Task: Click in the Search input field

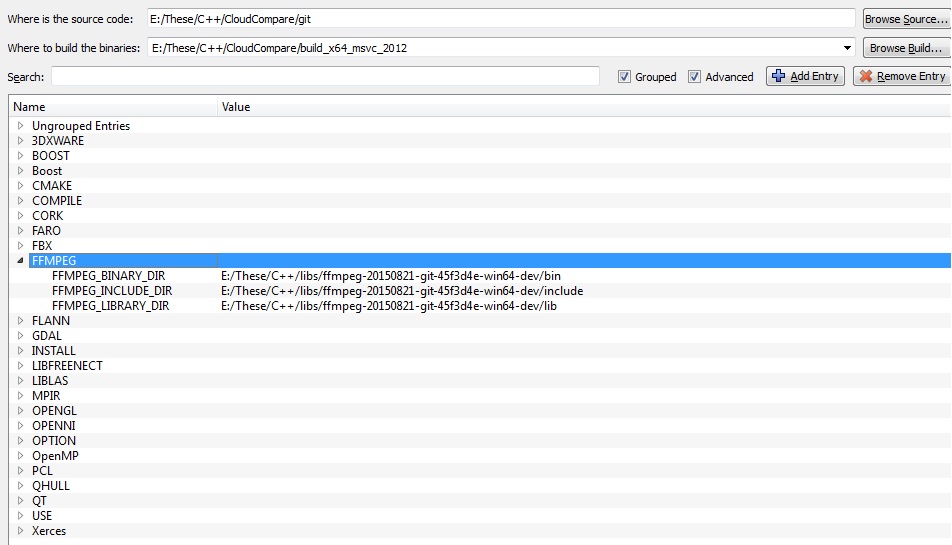Action: coord(325,77)
